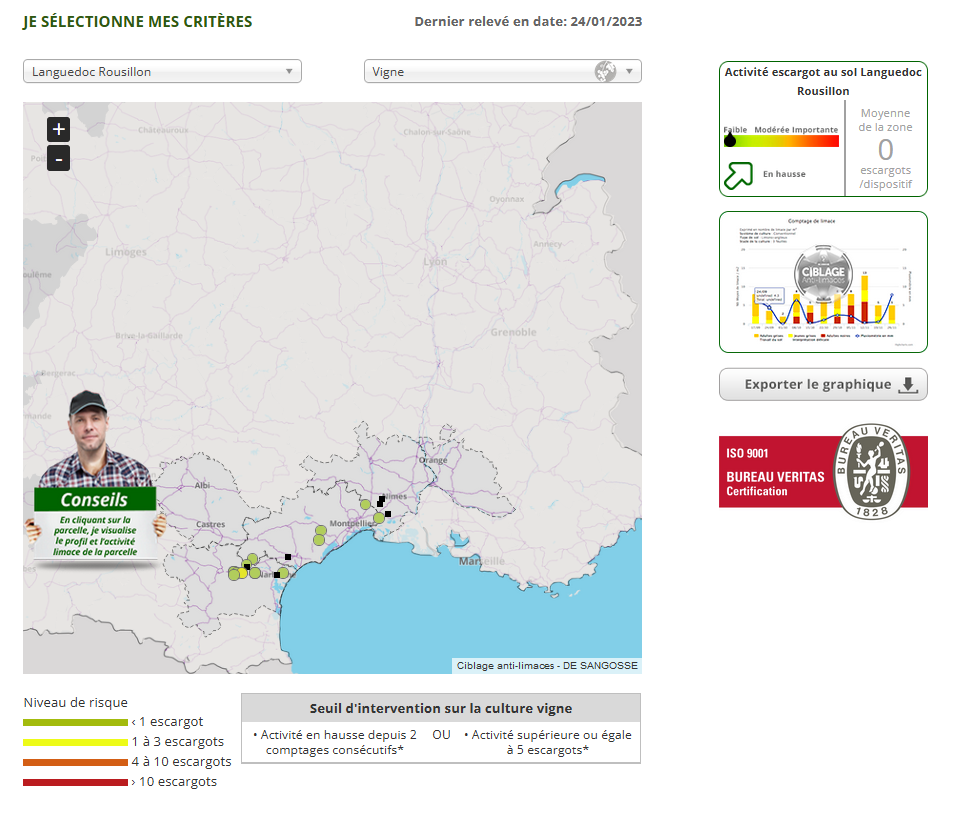The image size is (974, 833).
Task: Click the 'Ciblage anti-limaces - DE SANGOSSE' attribution
Action: click(546, 665)
